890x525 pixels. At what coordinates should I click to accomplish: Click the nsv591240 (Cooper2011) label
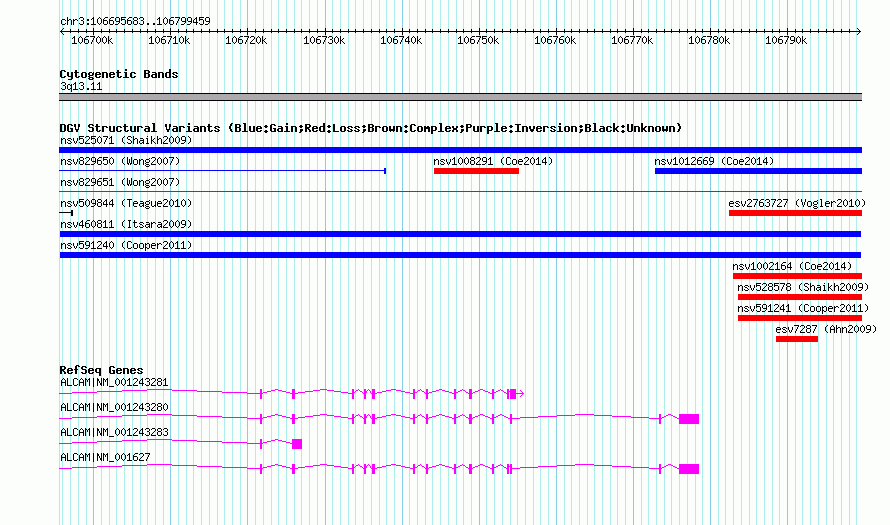click(x=126, y=245)
